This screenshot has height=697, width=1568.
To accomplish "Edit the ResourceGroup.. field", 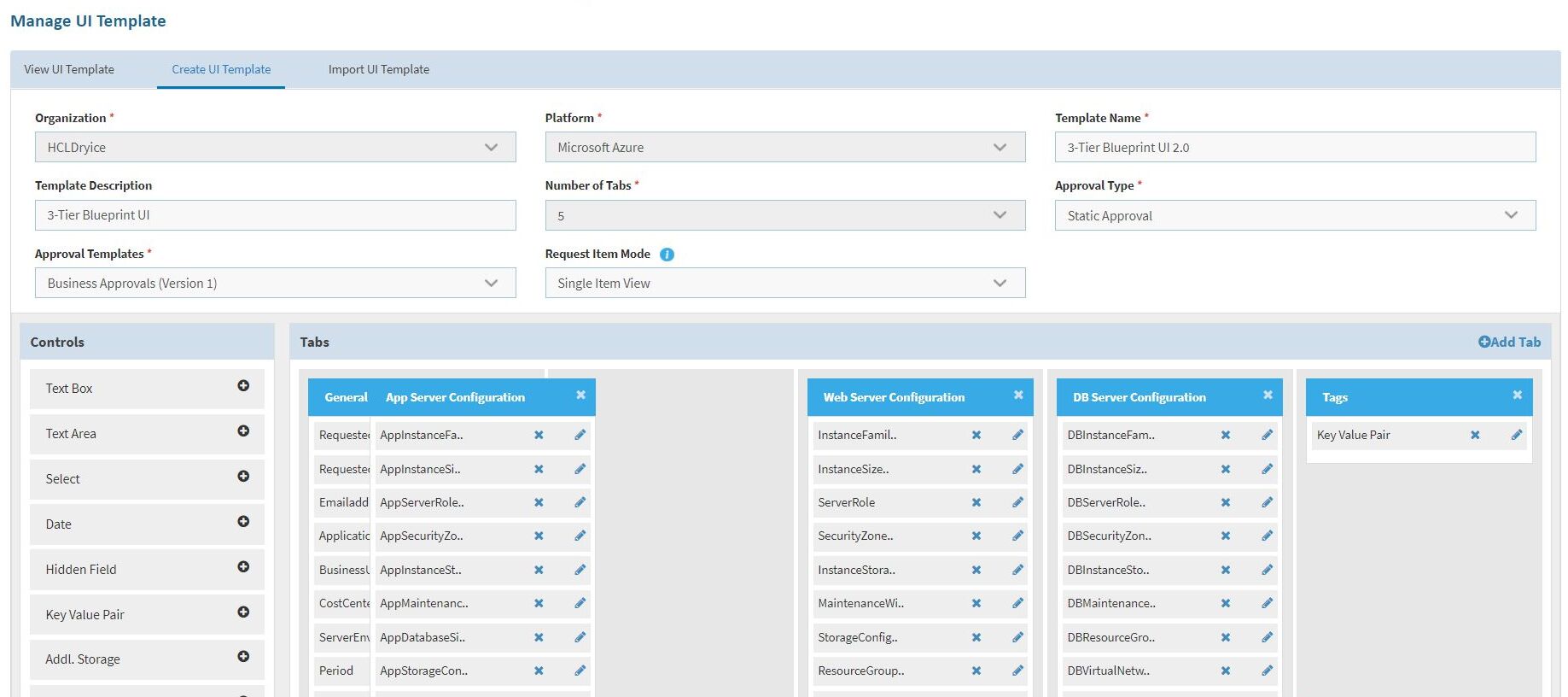I will (x=1018, y=671).
